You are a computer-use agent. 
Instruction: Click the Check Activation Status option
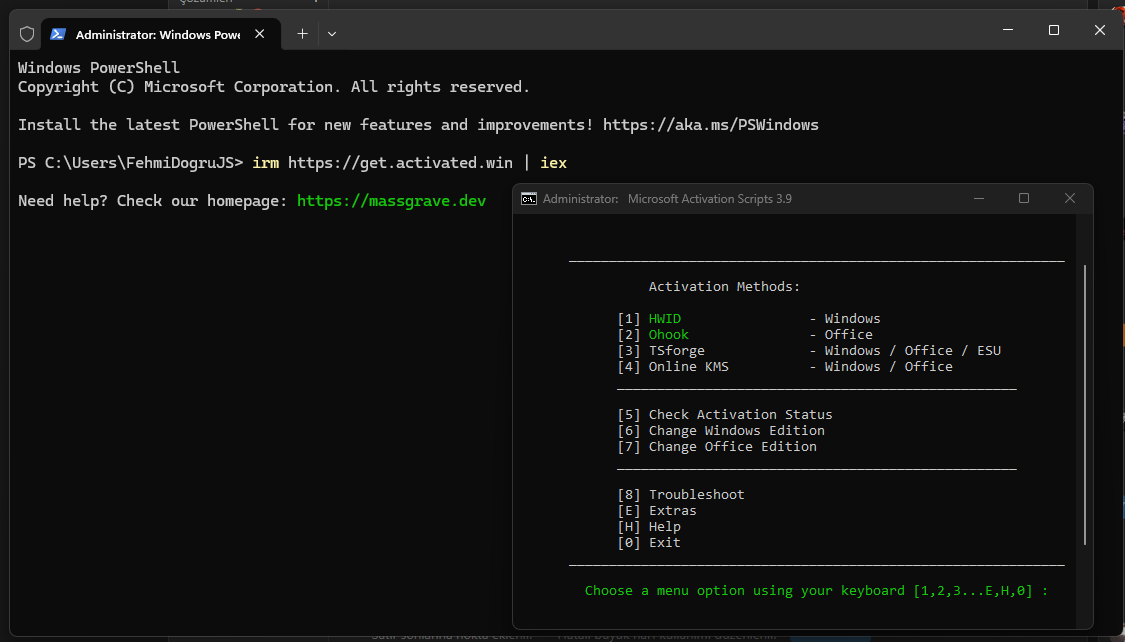[740, 415]
